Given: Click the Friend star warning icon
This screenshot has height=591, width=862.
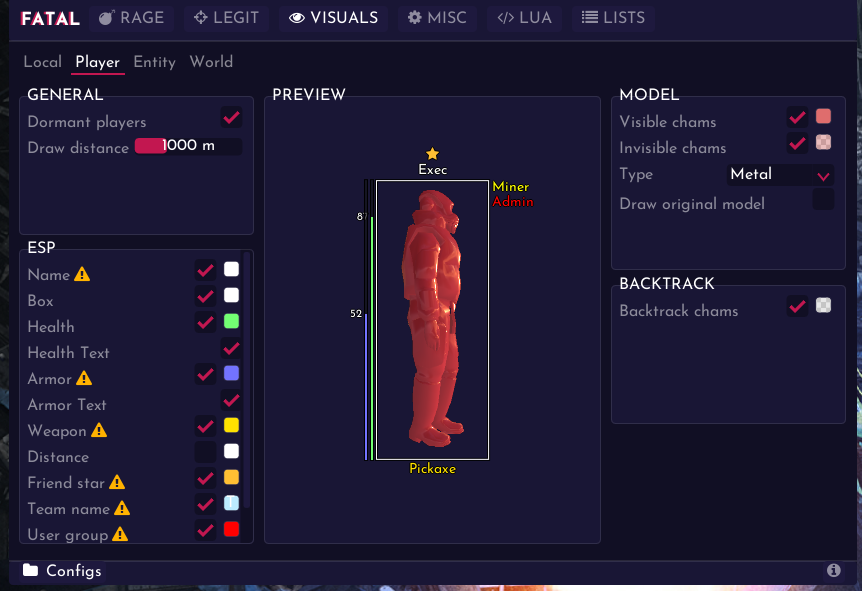Looking at the screenshot, I should pyautogui.click(x=117, y=482).
